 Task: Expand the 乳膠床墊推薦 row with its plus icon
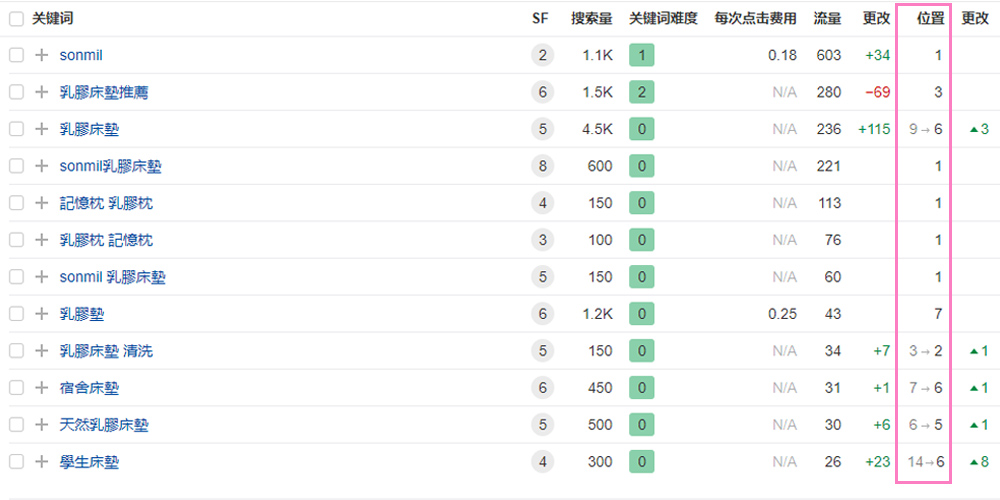click(41, 93)
